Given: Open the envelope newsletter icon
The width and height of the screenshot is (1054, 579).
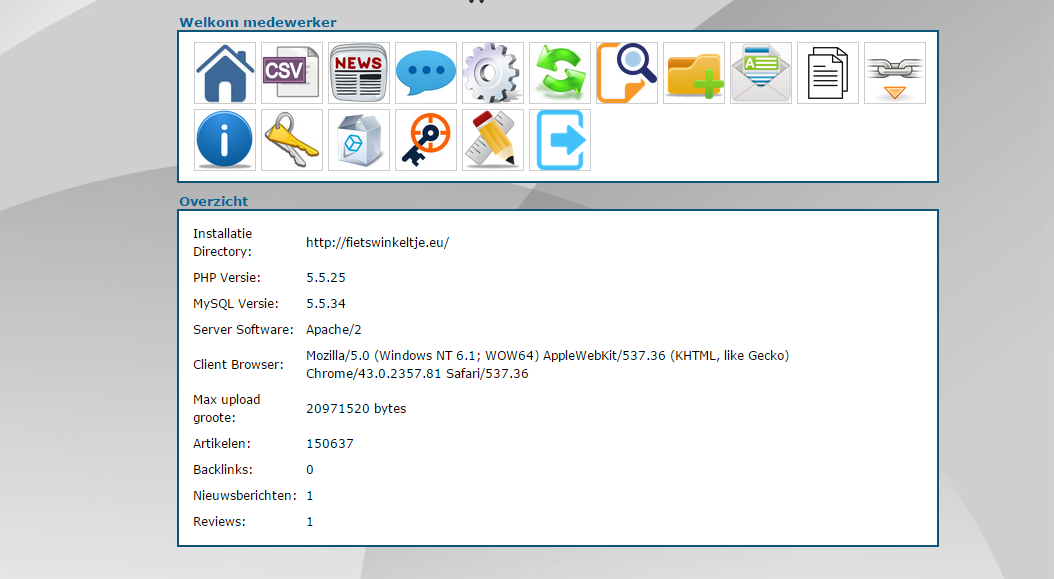Looking at the screenshot, I should [761, 73].
